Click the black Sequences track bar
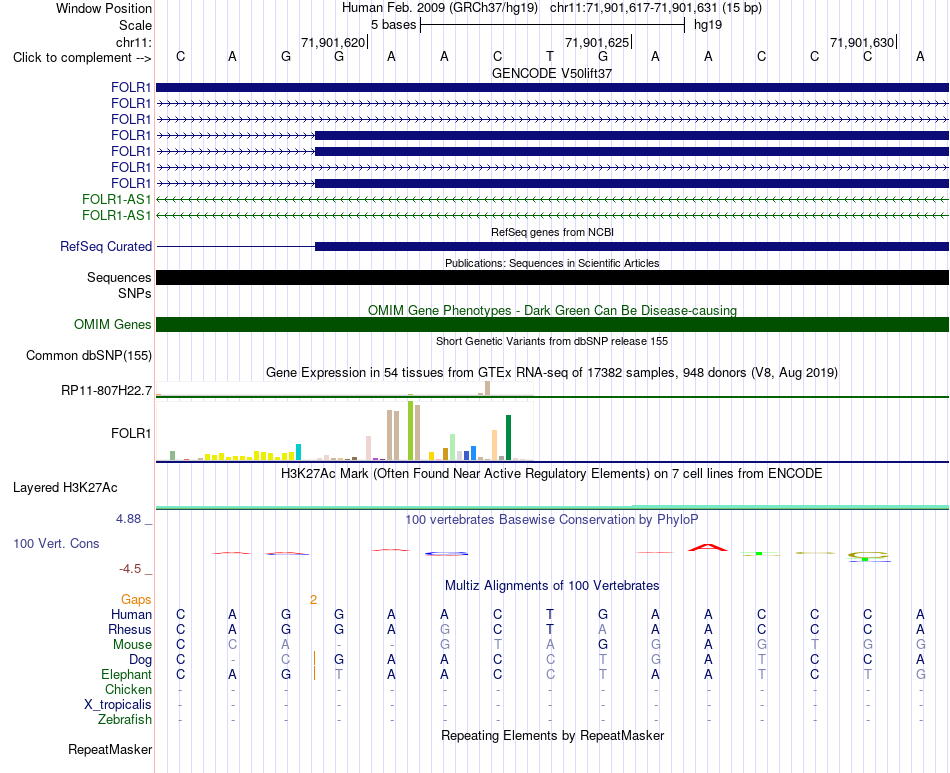This screenshot has width=950, height=773. [x=553, y=277]
